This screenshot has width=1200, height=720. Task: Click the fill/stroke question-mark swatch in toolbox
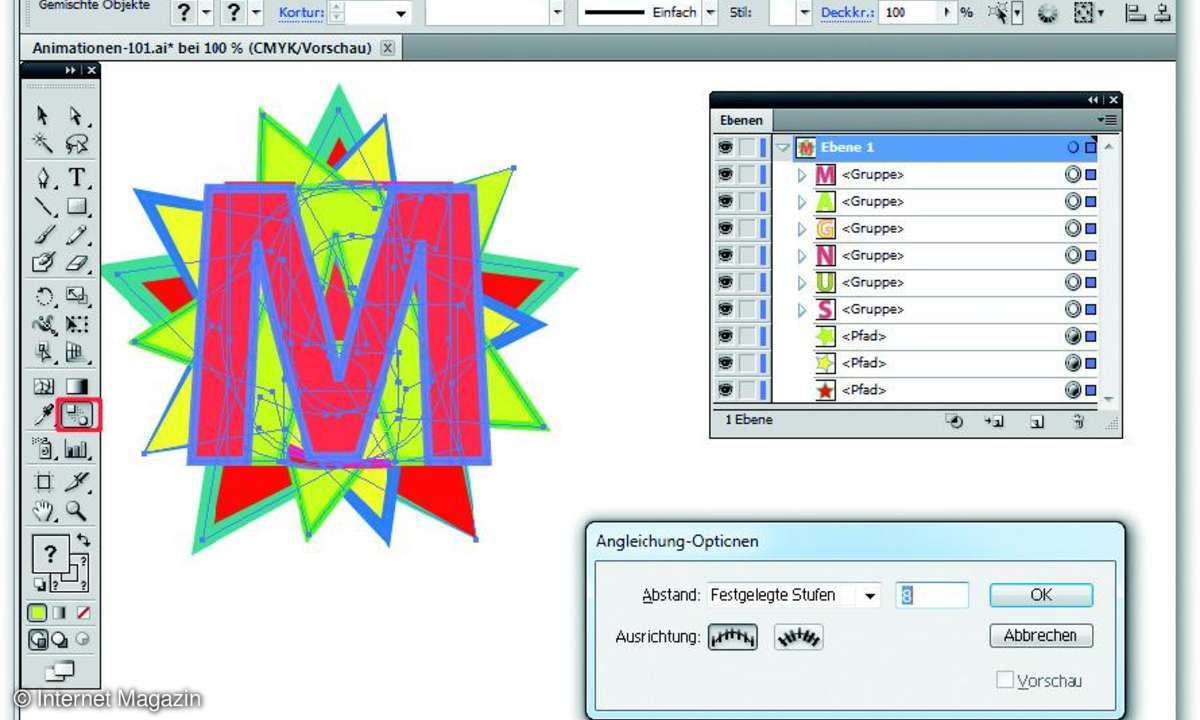pyautogui.click(x=52, y=553)
